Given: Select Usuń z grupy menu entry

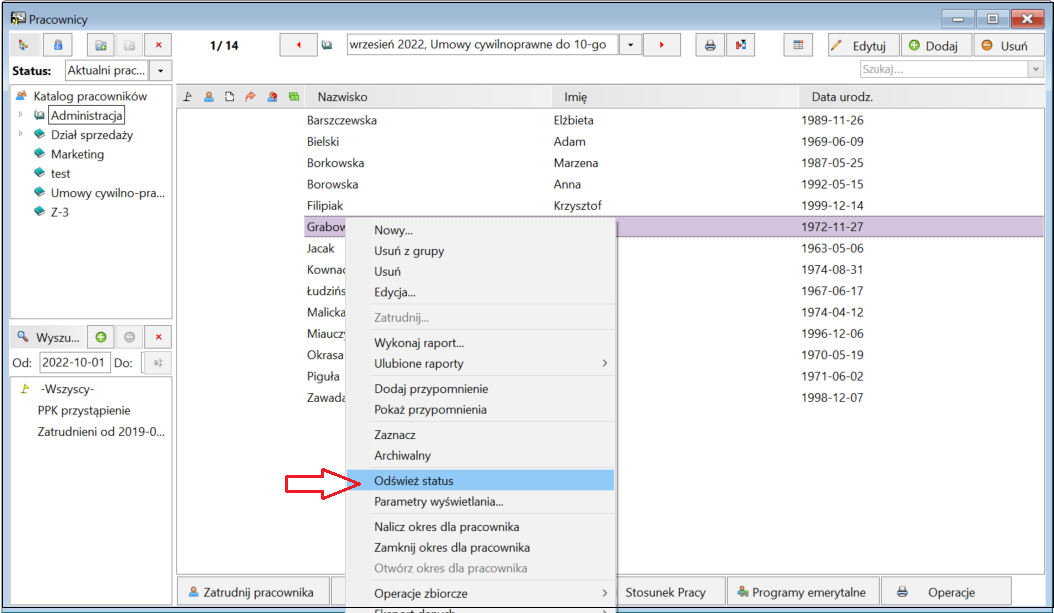Looking at the screenshot, I should tap(480, 251).
